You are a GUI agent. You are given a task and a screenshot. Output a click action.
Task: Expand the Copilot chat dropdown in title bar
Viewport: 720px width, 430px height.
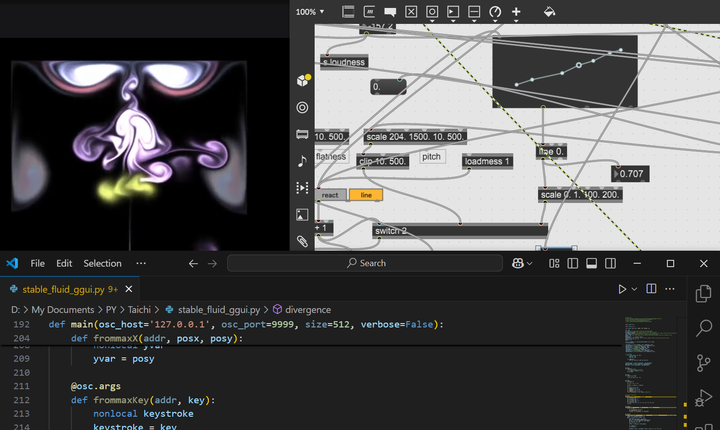pyautogui.click(x=529, y=263)
